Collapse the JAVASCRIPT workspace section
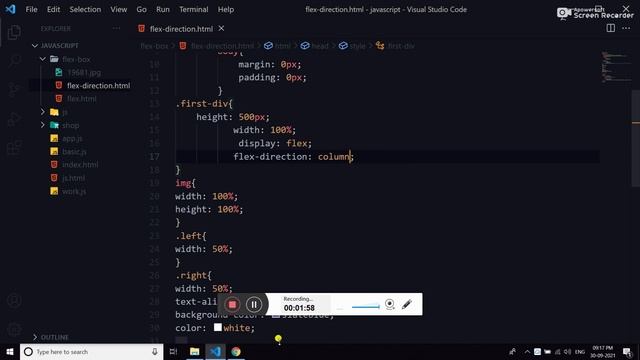The image size is (640, 360). pos(35,46)
